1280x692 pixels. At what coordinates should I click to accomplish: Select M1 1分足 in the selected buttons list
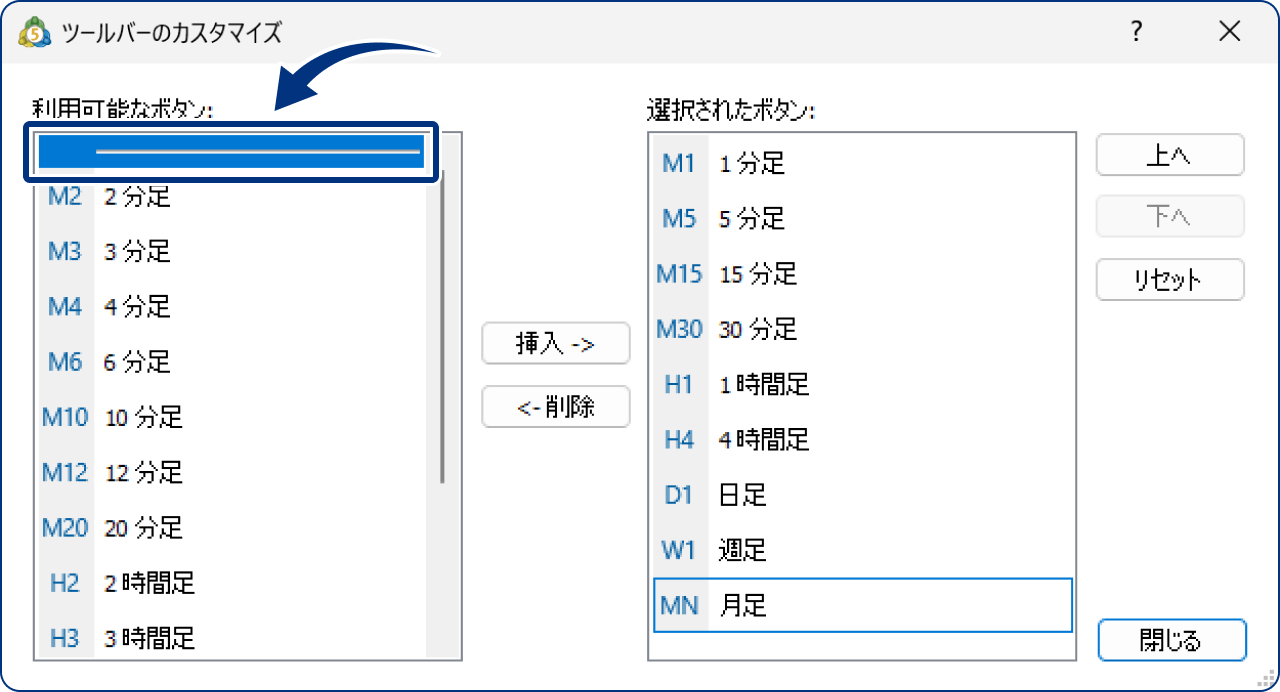click(760, 164)
